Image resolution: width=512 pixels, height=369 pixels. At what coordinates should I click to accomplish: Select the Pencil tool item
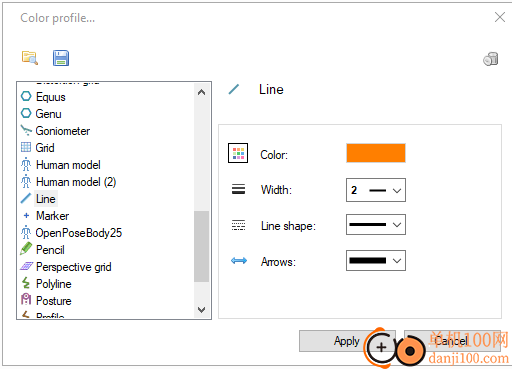[x=50, y=250]
